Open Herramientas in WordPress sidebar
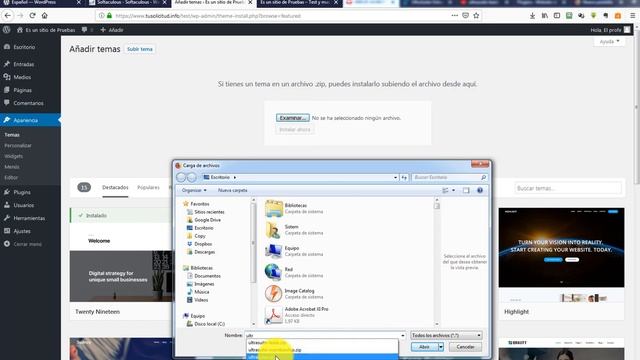The image size is (640, 360). [x=29, y=218]
